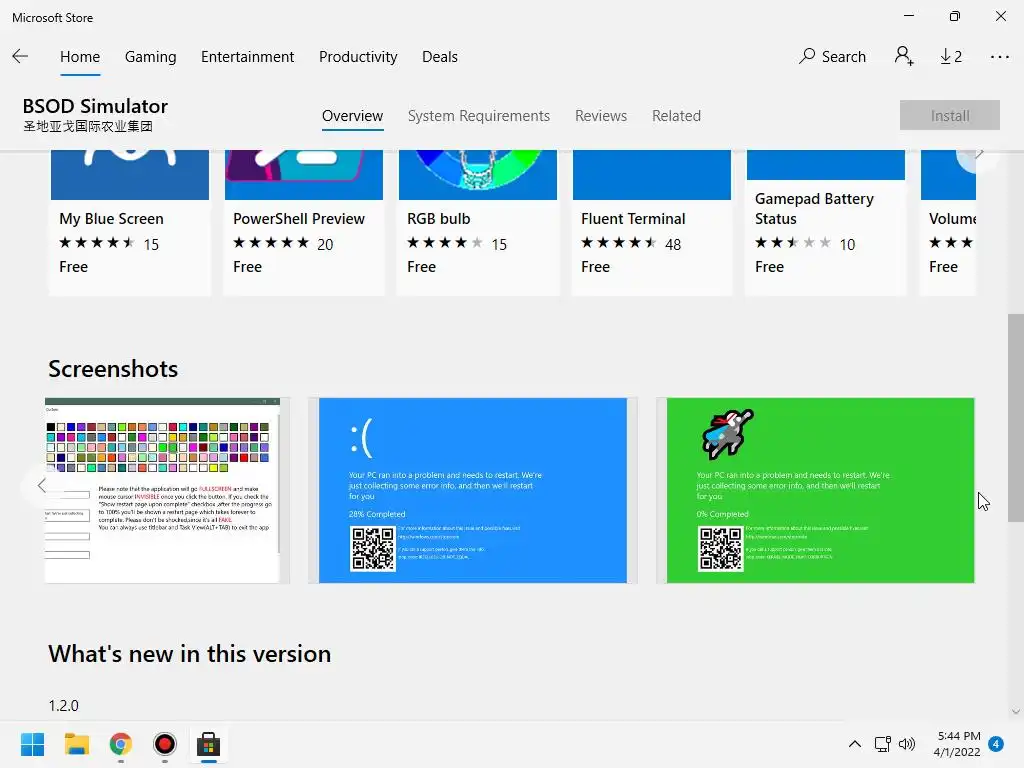Click RGB bulb rating count 15
1024x768 pixels.
coord(499,244)
